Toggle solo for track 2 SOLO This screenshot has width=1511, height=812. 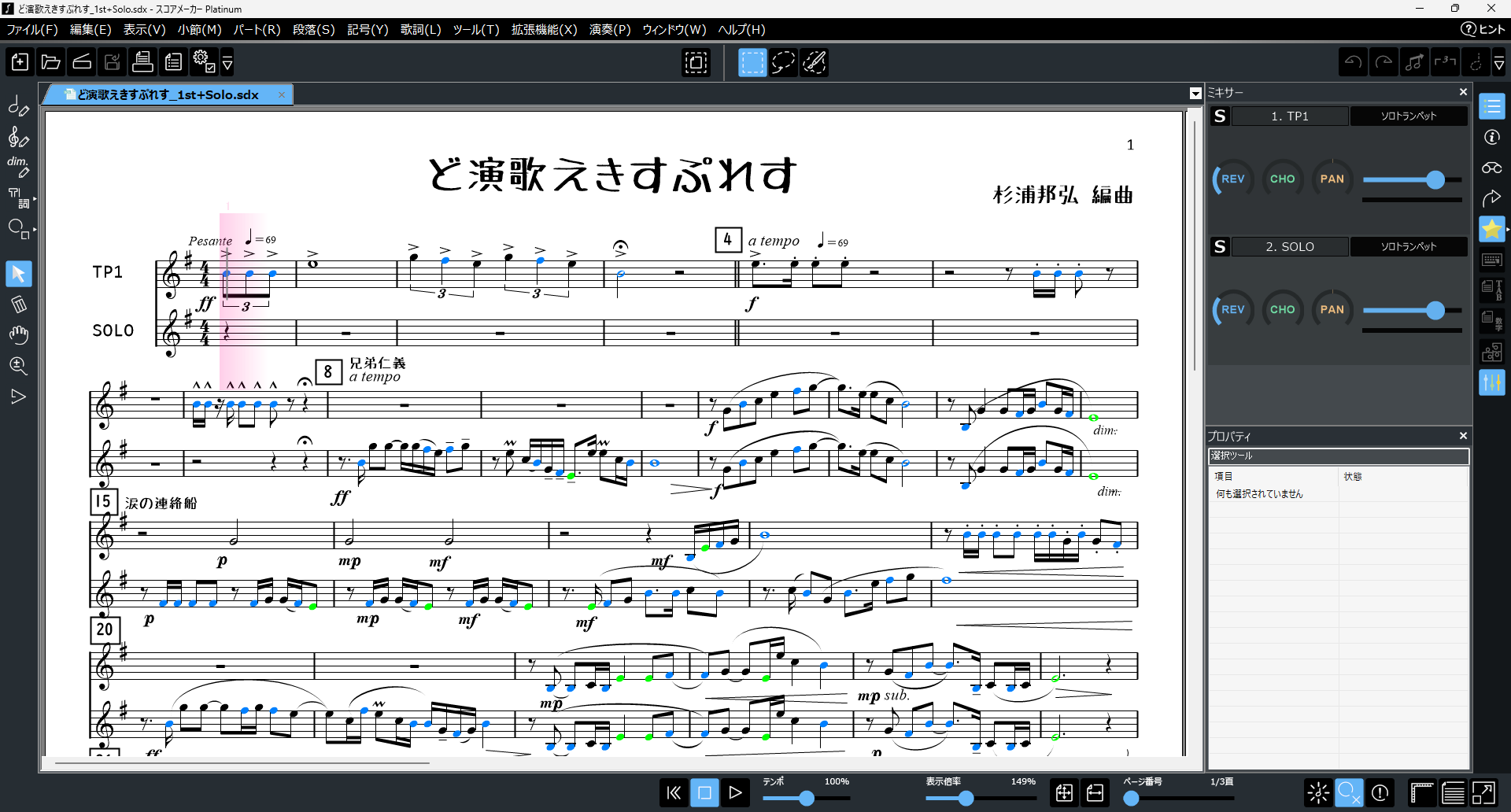click(x=1220, y=247)
